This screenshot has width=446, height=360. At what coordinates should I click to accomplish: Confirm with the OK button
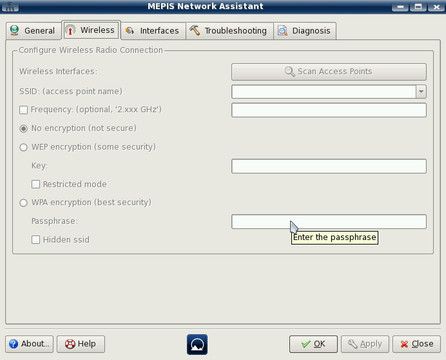(313, 344)
